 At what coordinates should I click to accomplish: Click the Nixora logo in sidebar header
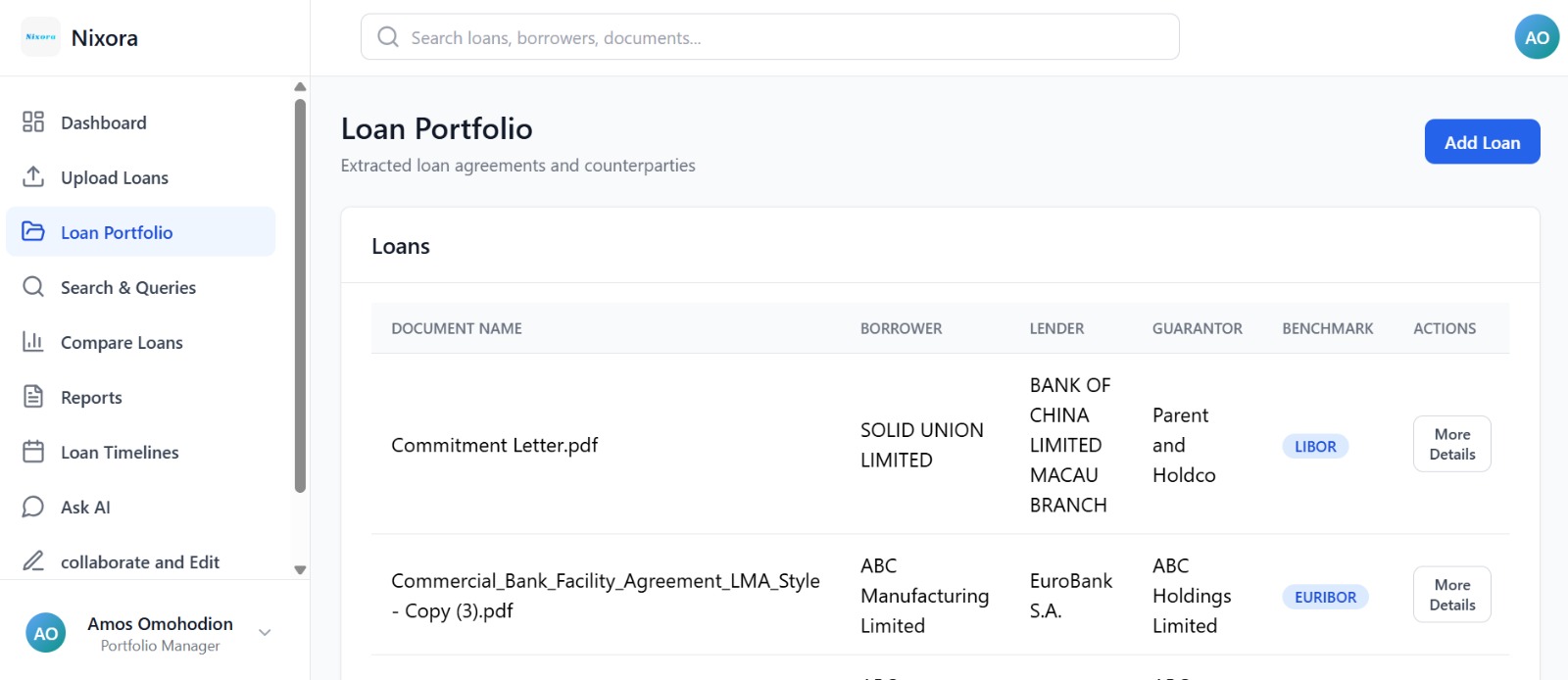(41, 37)
